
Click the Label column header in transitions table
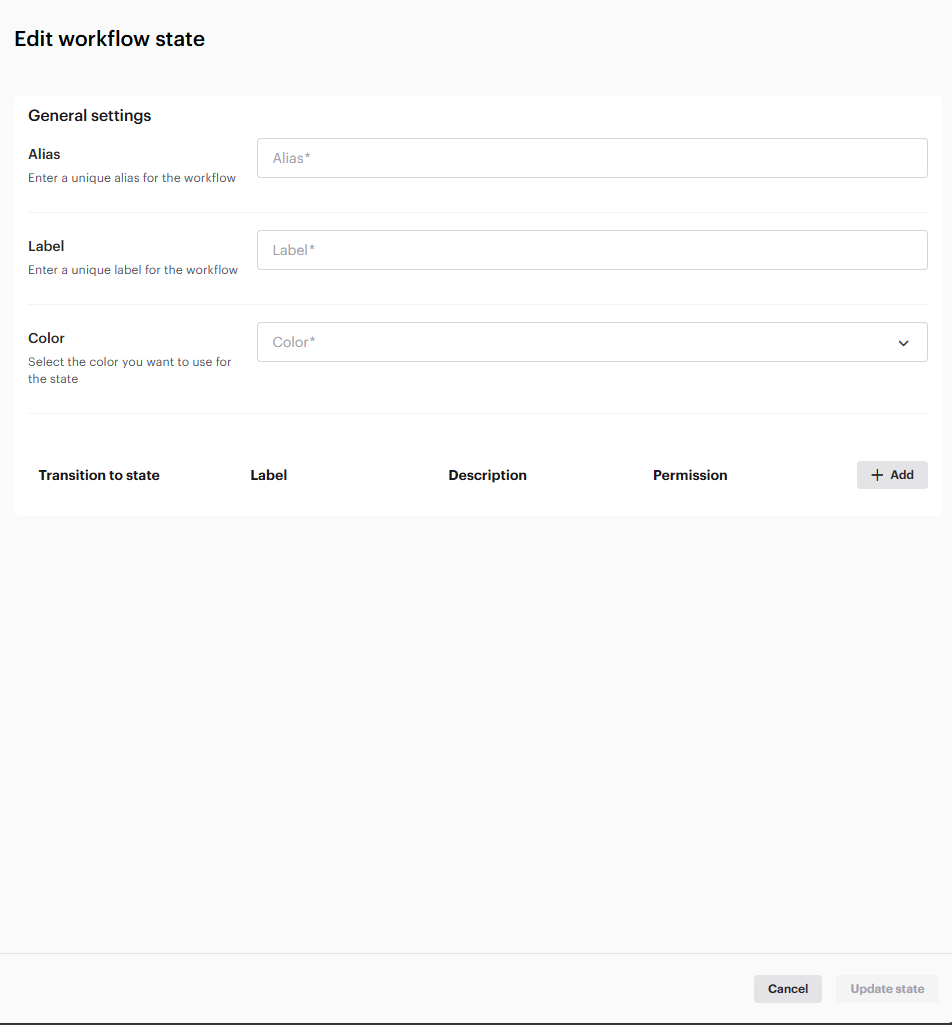(268, 475)
